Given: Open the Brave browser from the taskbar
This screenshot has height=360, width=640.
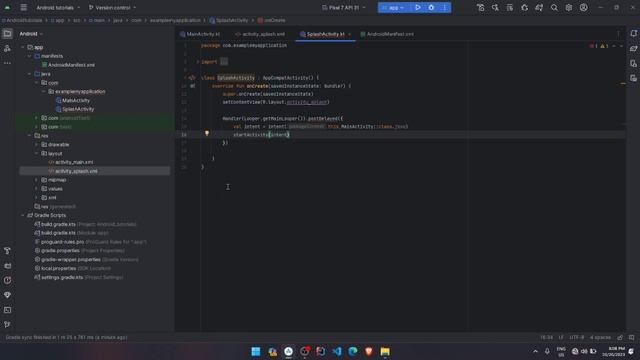Looking at the screenshot, I should pos(369,351).
